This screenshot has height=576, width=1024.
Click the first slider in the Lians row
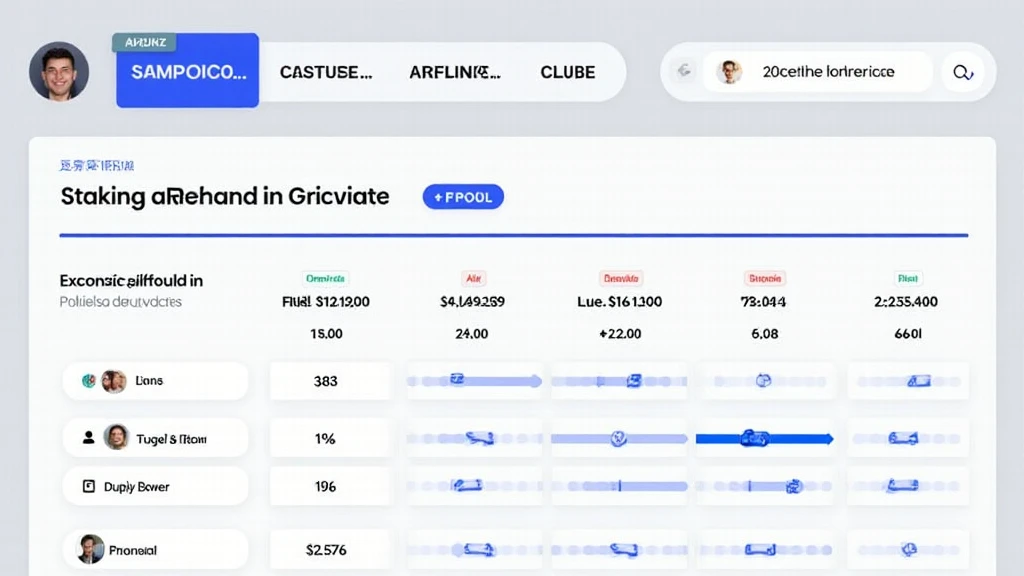tap(474, 380)
